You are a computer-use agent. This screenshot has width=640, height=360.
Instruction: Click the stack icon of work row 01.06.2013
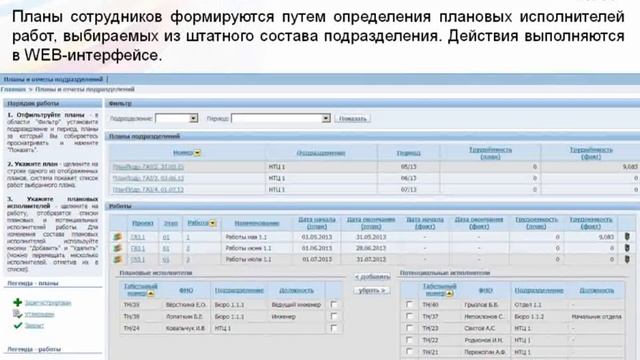click(x=118, y=248)
